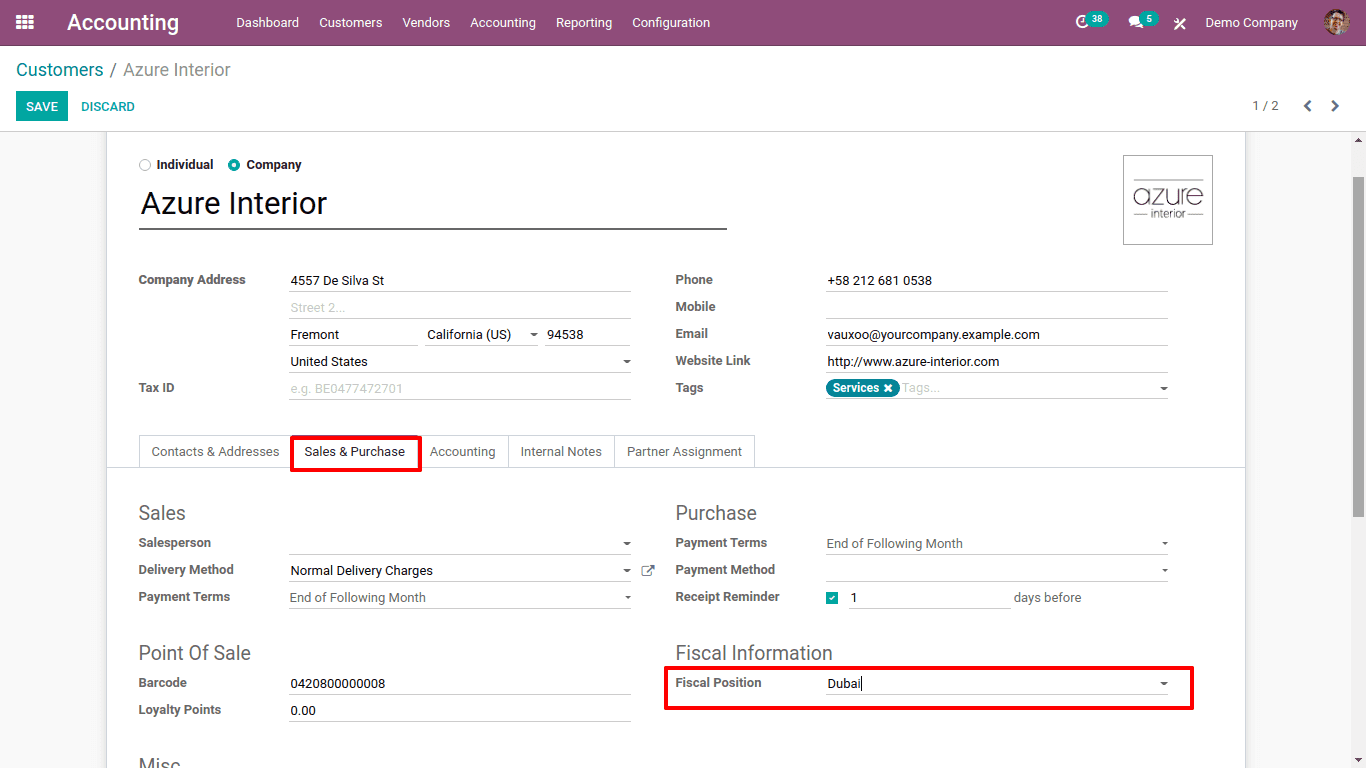Viewport: 1366px width, 768px height.
Task: Open the Accounting menu item
Action: coord(503,22)
